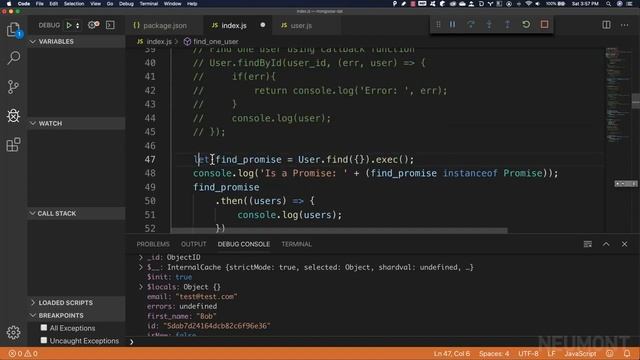Image resolution: width=640 pixels, height=360 pixels.
Task: Open the Go menu in the menu bar
Action: click(x=110, y=4)
